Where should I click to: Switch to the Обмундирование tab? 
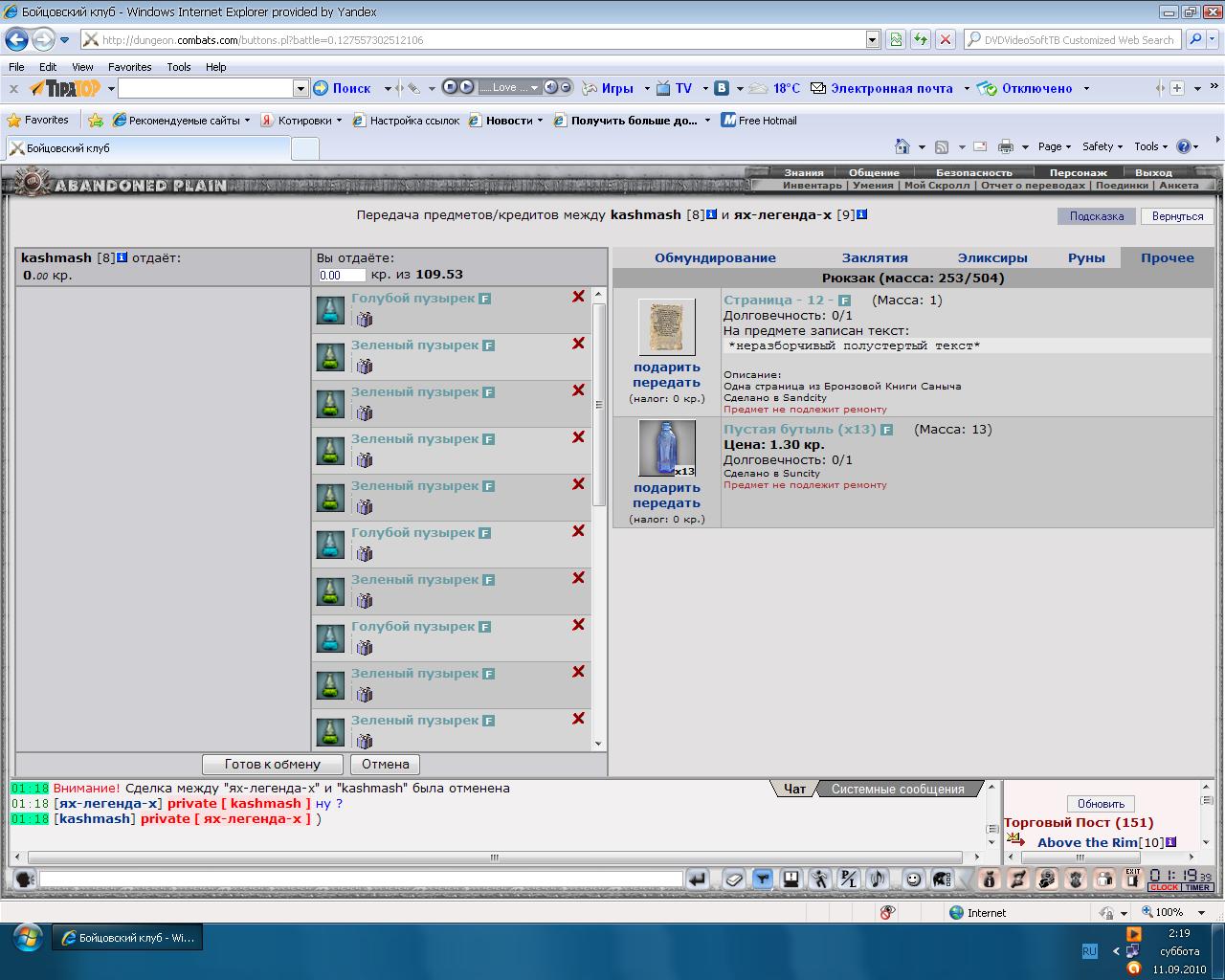pyautogui.click(x=715, y=257)
